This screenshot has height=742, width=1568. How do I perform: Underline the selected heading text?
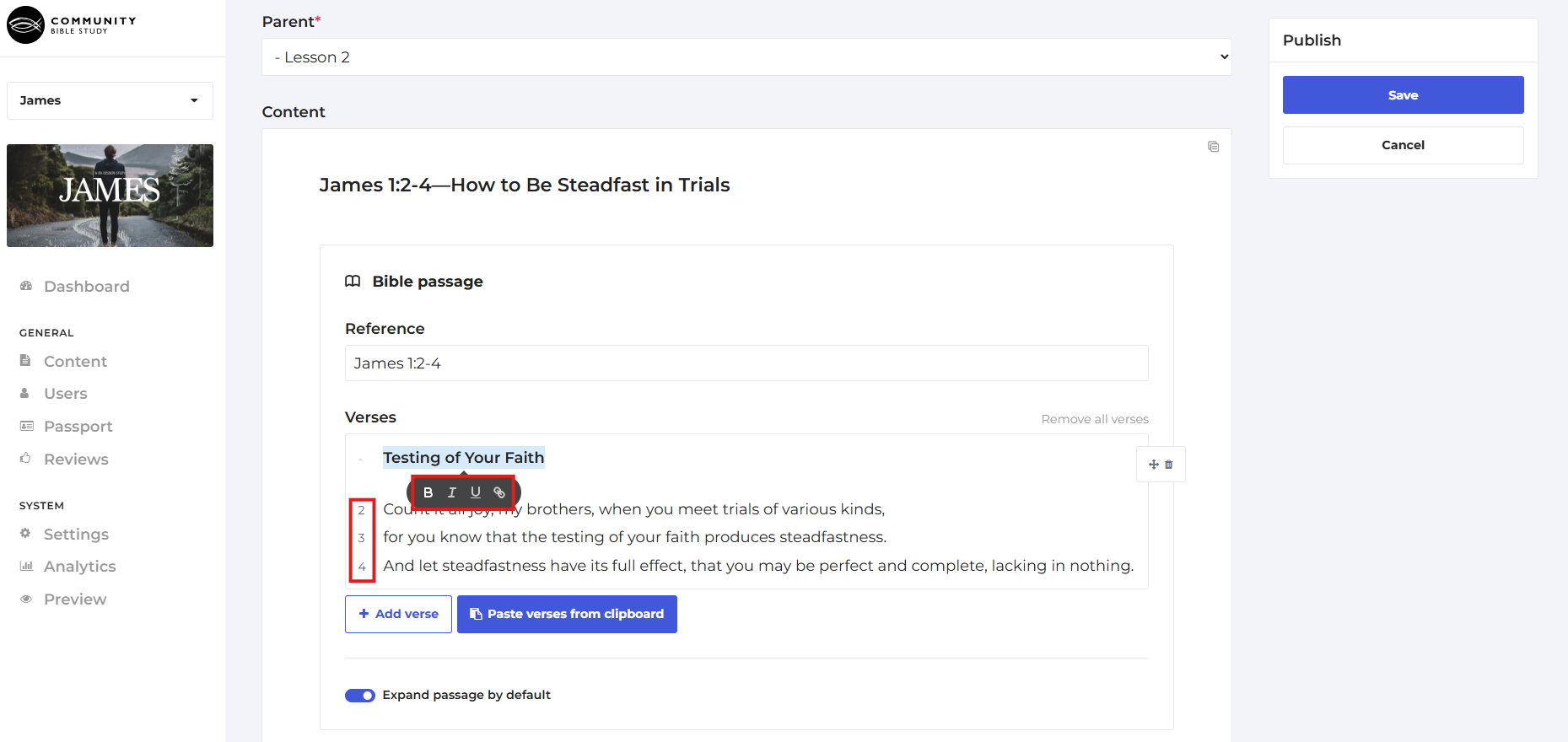476,492
